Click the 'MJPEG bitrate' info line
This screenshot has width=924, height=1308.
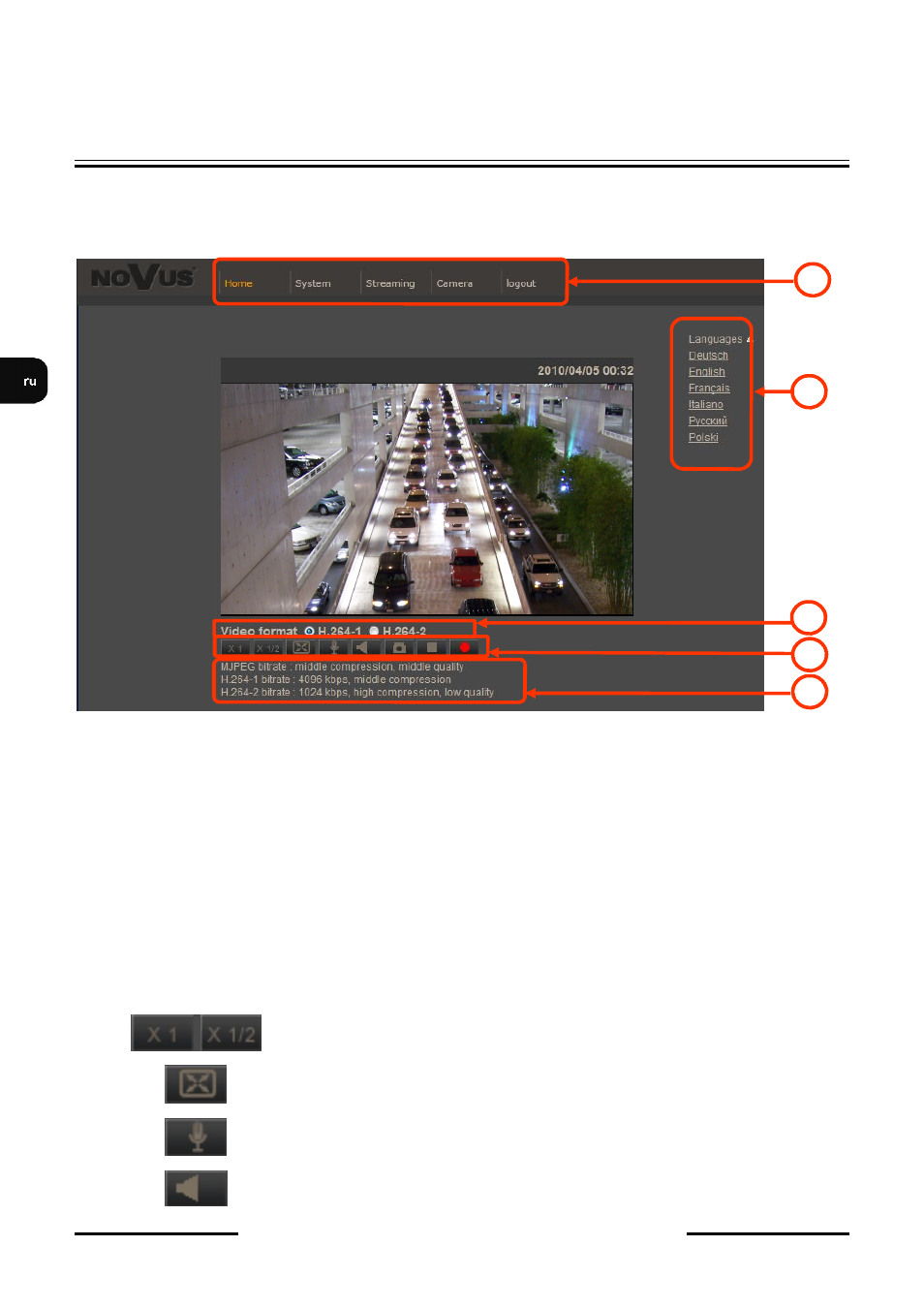(x=342, y=667)
